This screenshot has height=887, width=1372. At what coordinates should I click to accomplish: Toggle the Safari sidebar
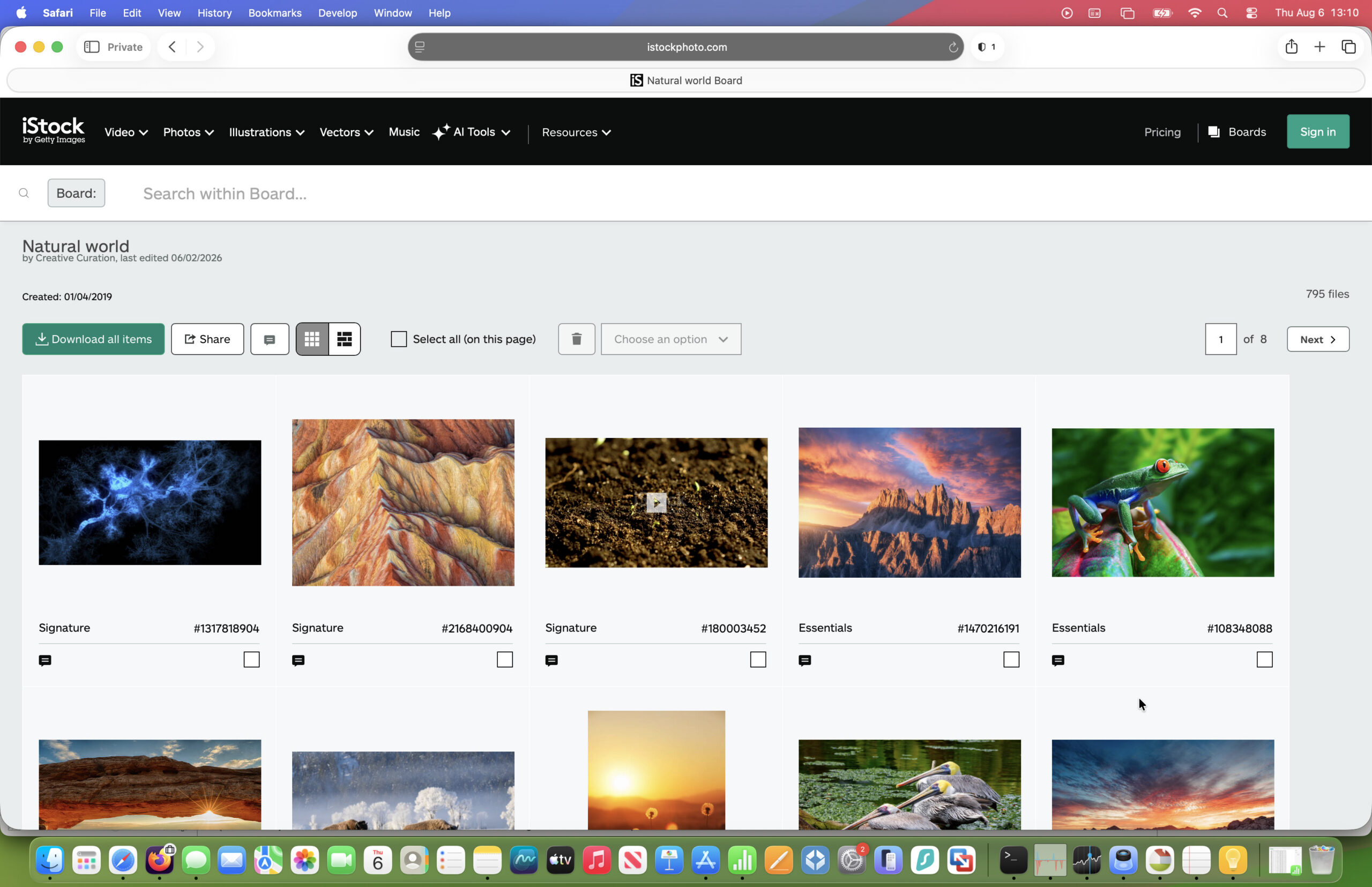[x=92, y=47]
